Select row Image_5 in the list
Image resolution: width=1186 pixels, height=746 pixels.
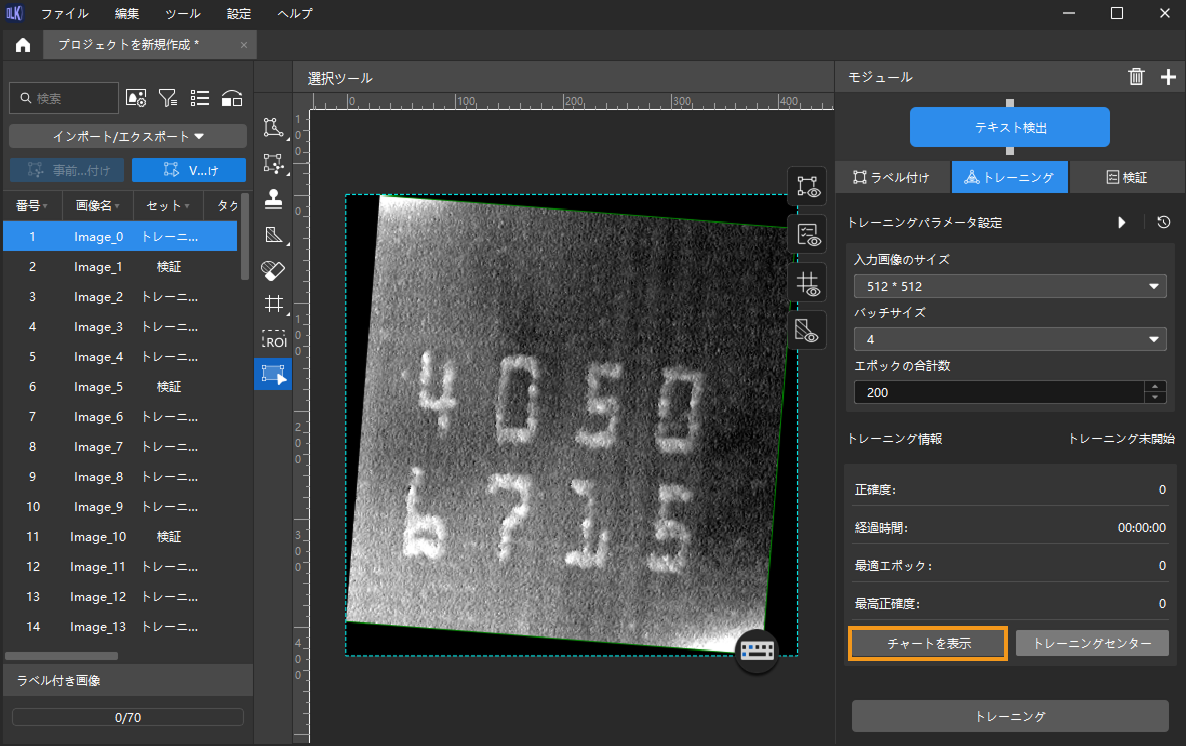(x=120, y=387)
